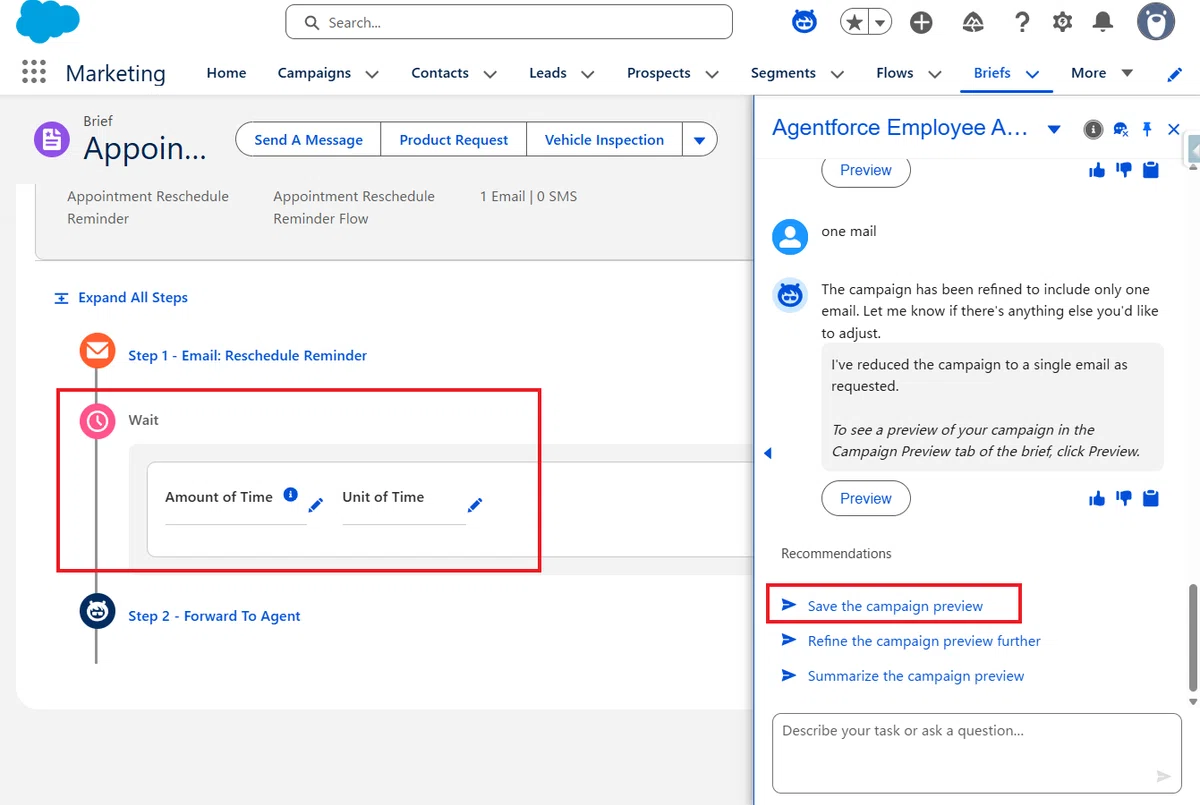Click the Vehicle Inspection button

click(x=604, y=140)
